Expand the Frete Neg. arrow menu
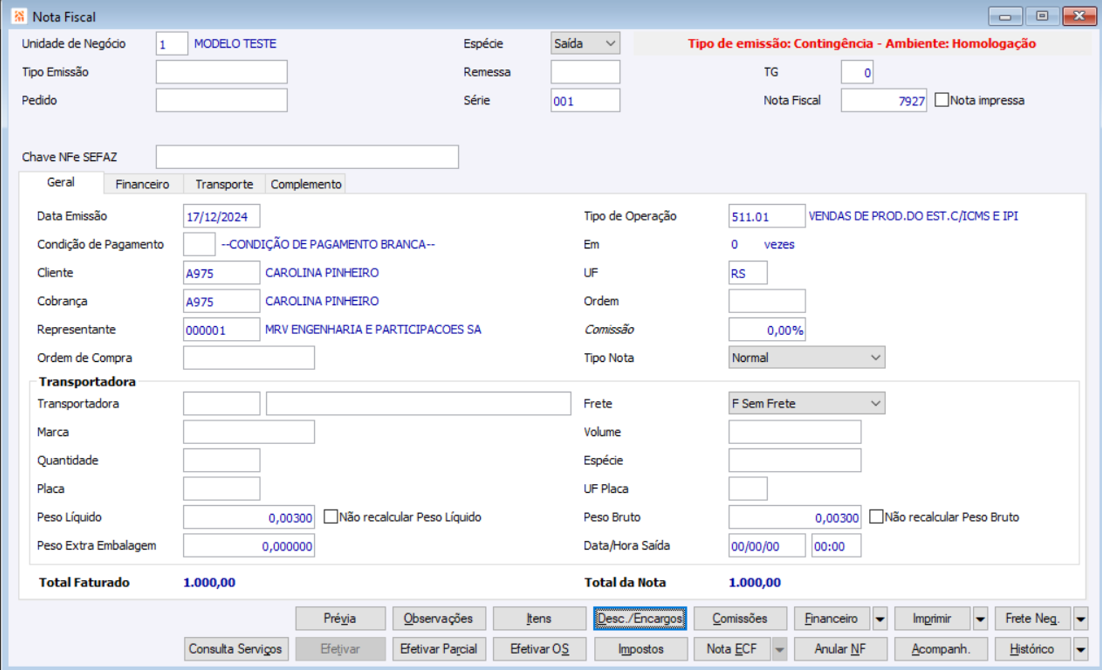Image resolution: width=1102 pixels, height=670 pixels. 1081,619
